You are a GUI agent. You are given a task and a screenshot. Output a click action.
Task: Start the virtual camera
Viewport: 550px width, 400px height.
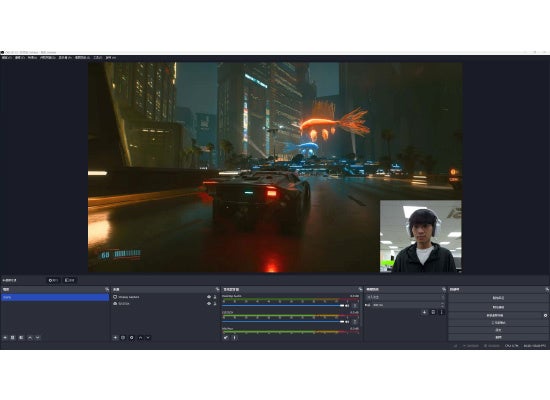495,315
